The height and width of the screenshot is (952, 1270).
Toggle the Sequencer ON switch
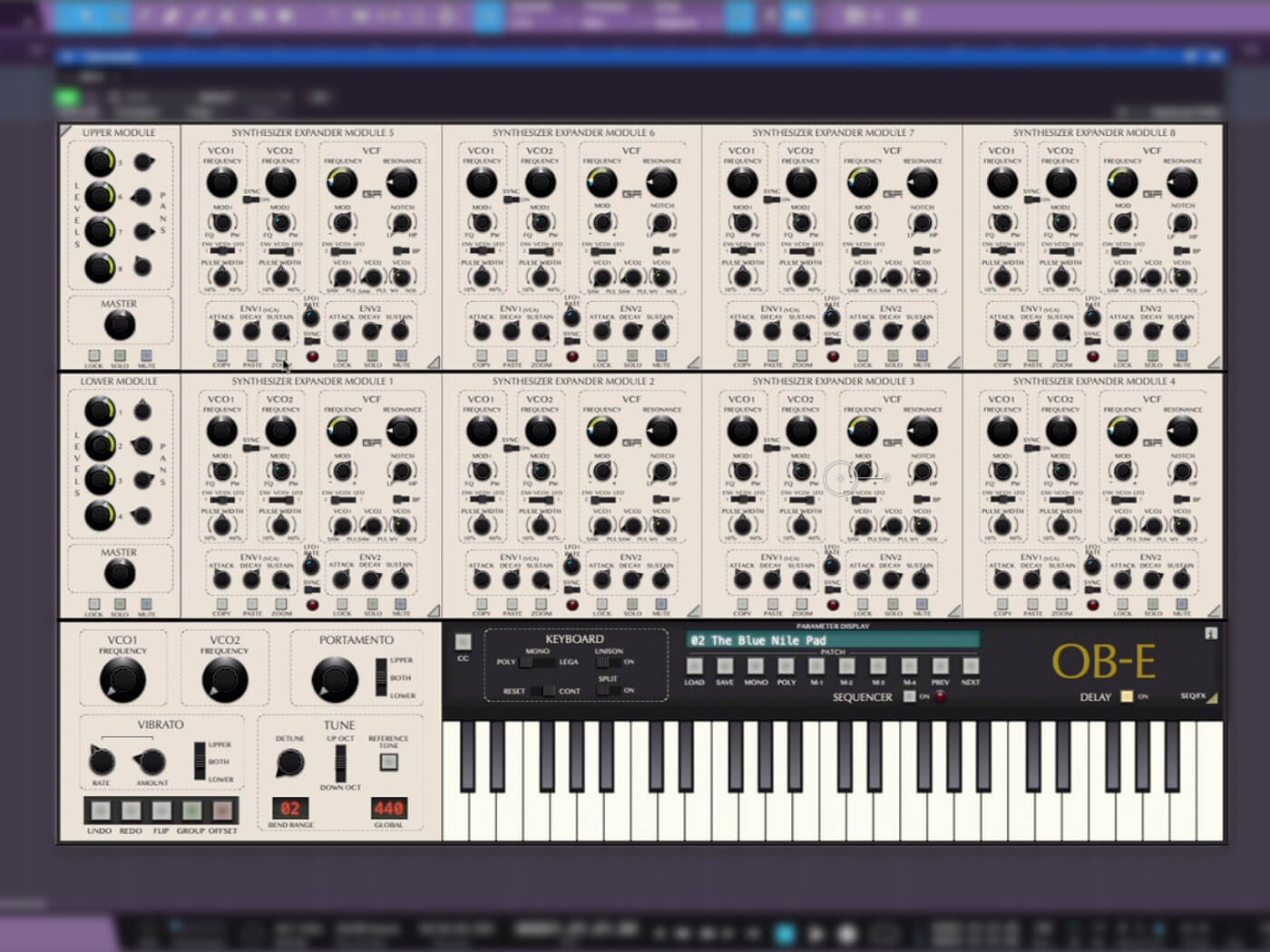[x=910, y=696]
